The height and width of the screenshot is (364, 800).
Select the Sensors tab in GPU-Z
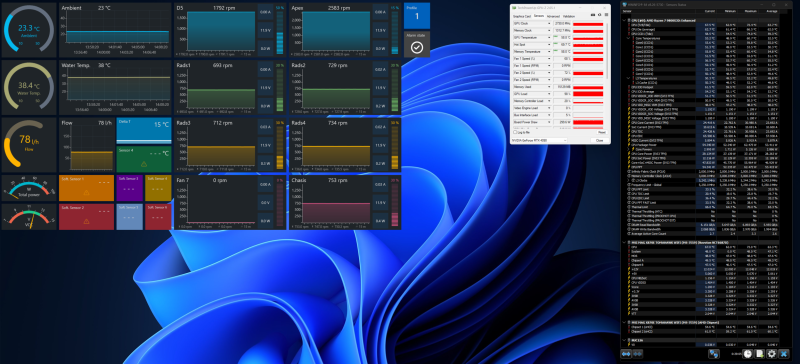(x=539, y=16)
